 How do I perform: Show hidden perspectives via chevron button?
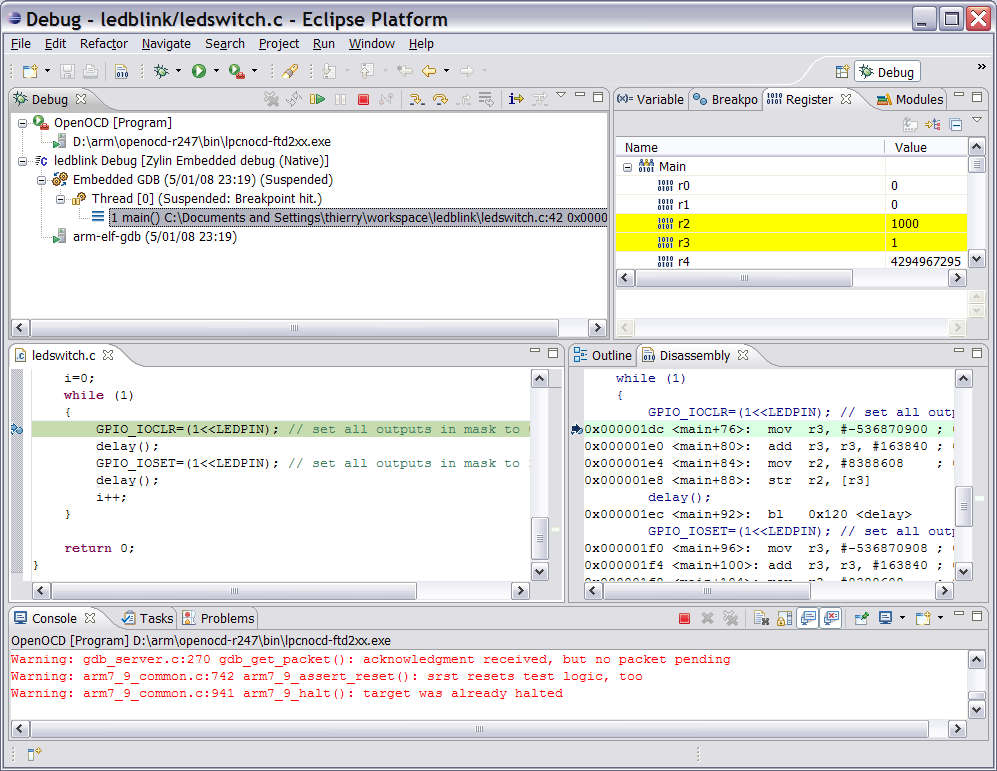point(981,67)
